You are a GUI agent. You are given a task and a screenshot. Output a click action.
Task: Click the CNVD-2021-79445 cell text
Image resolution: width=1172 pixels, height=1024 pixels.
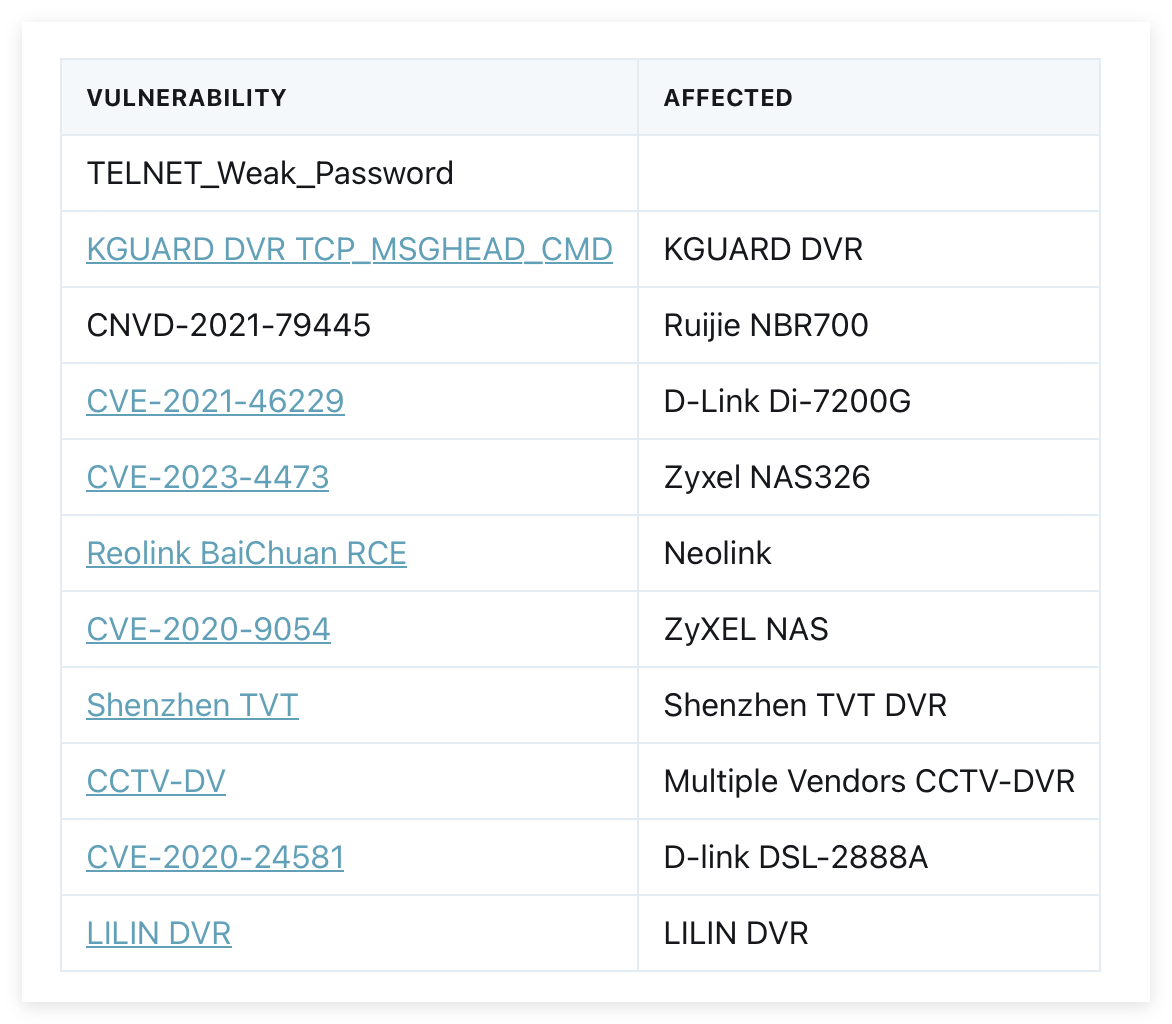[x=229, y=325]
